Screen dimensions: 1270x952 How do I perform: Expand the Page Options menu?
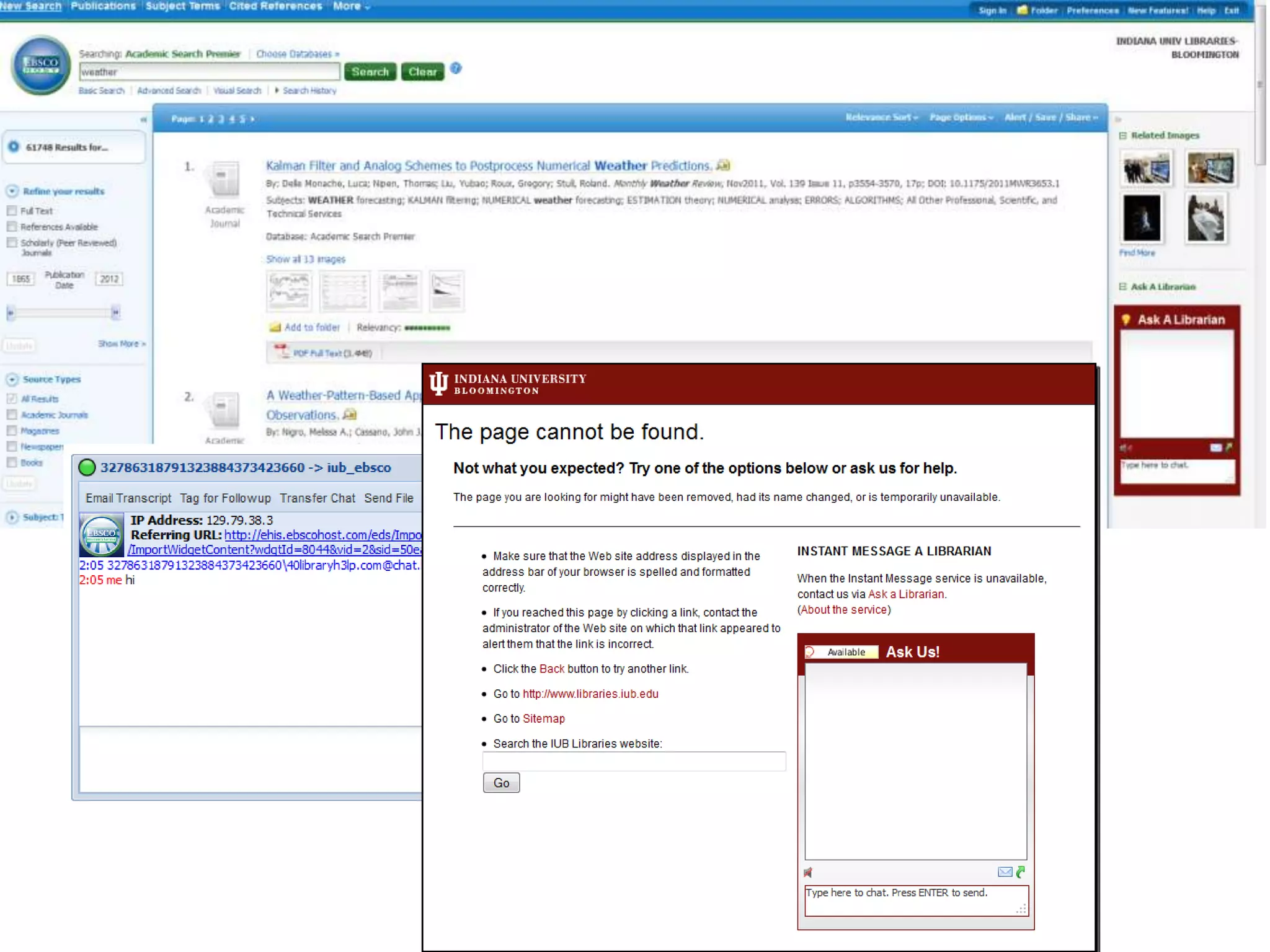pyautogui.click(x=961, y=117)
